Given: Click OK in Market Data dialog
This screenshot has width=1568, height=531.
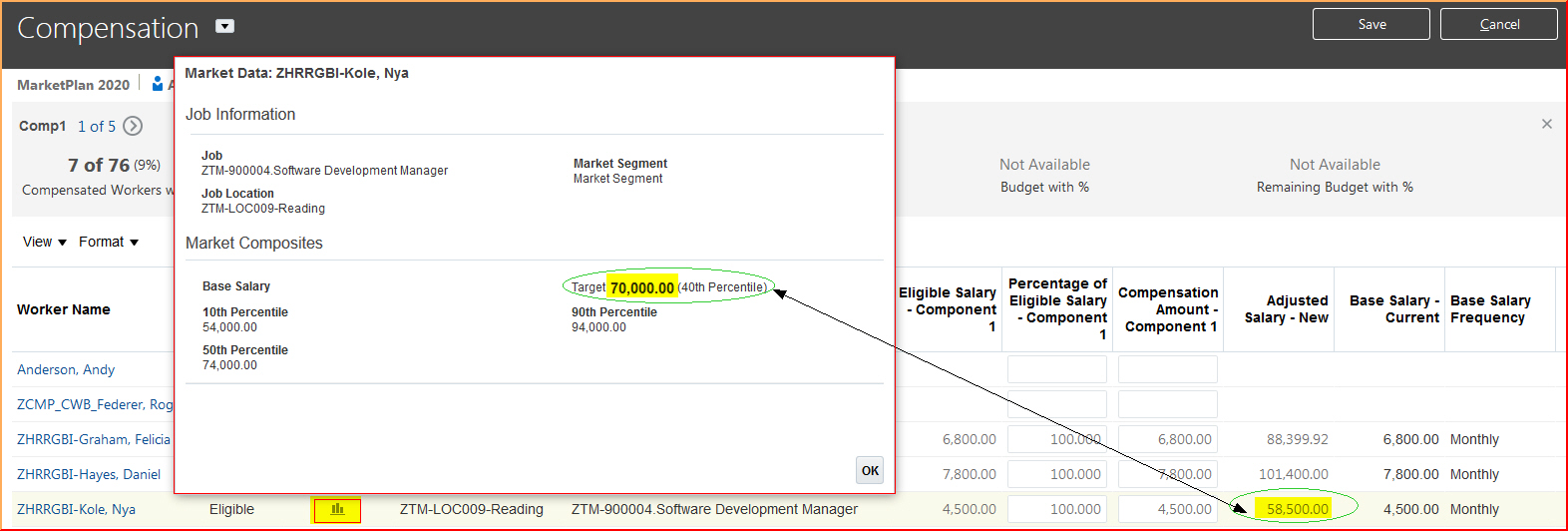Looking at the screenshot, I should (x=870, y=470).
